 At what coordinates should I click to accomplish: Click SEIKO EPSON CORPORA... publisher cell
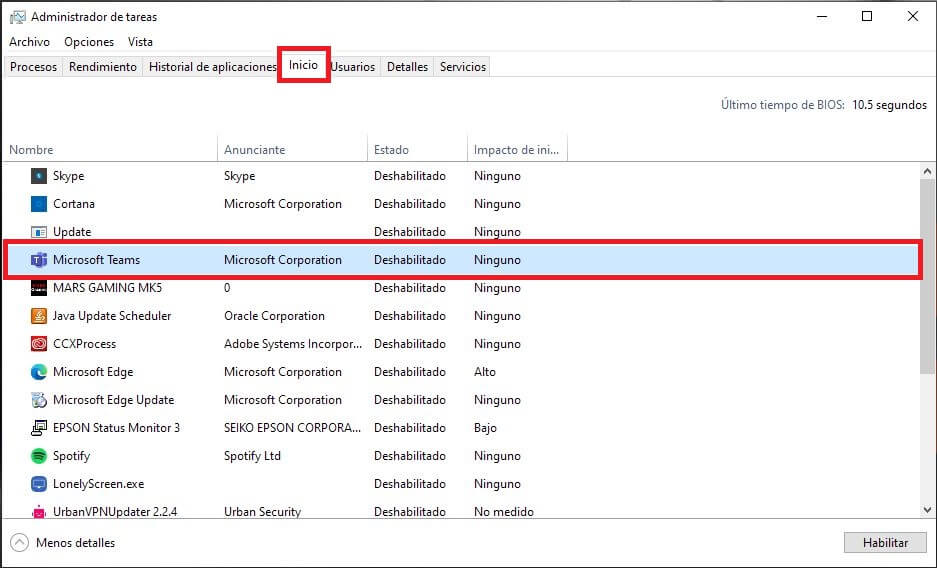(x=292, y=428)
